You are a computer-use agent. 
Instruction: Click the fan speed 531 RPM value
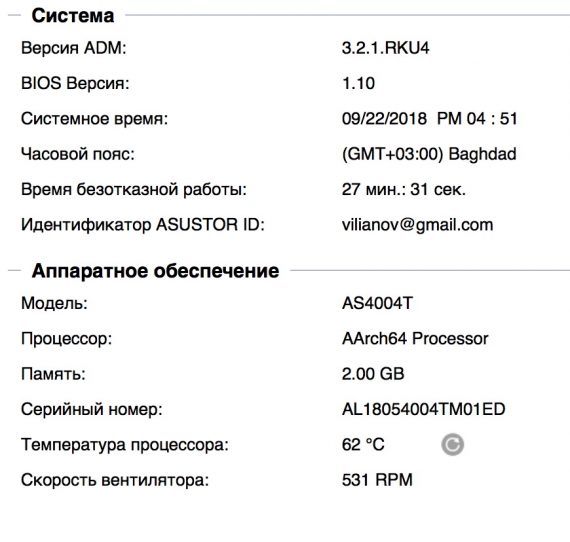point(377,480)
